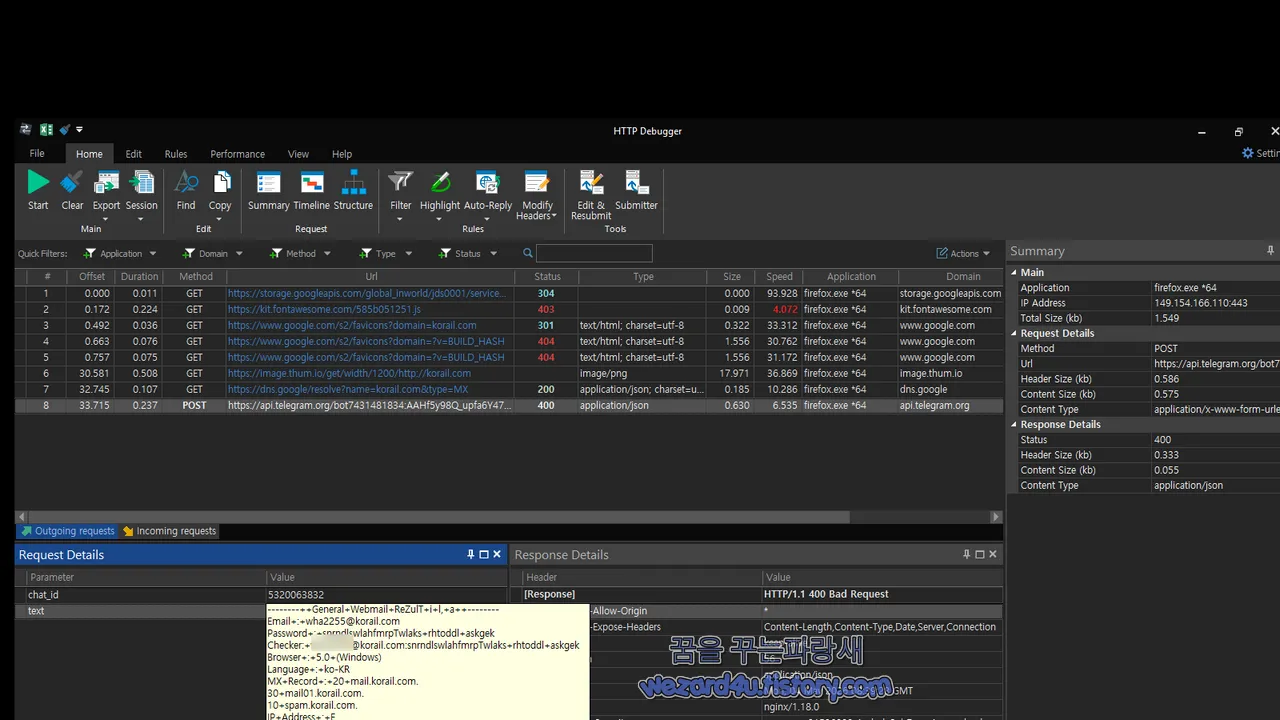Select the Incoming requests tab
This screenshot has height=720, width=1280.
tap(169, 531)
